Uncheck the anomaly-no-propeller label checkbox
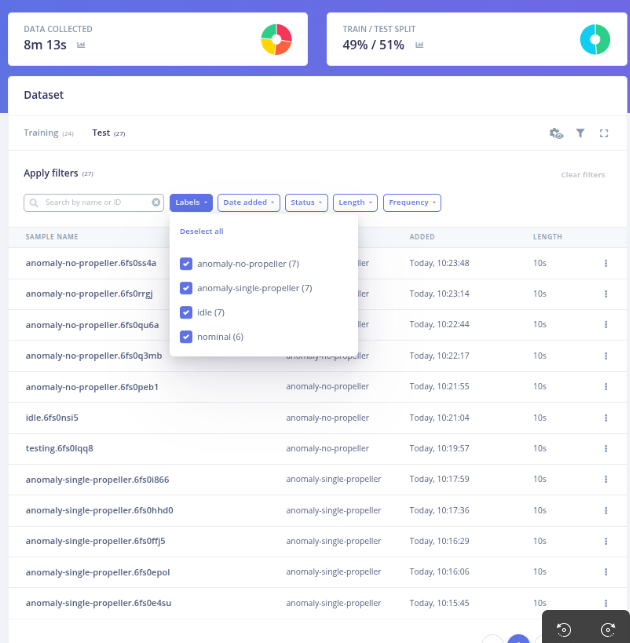The width and height of the screenshot is (630, 643). pyautogui.click(x=186, y=264)
